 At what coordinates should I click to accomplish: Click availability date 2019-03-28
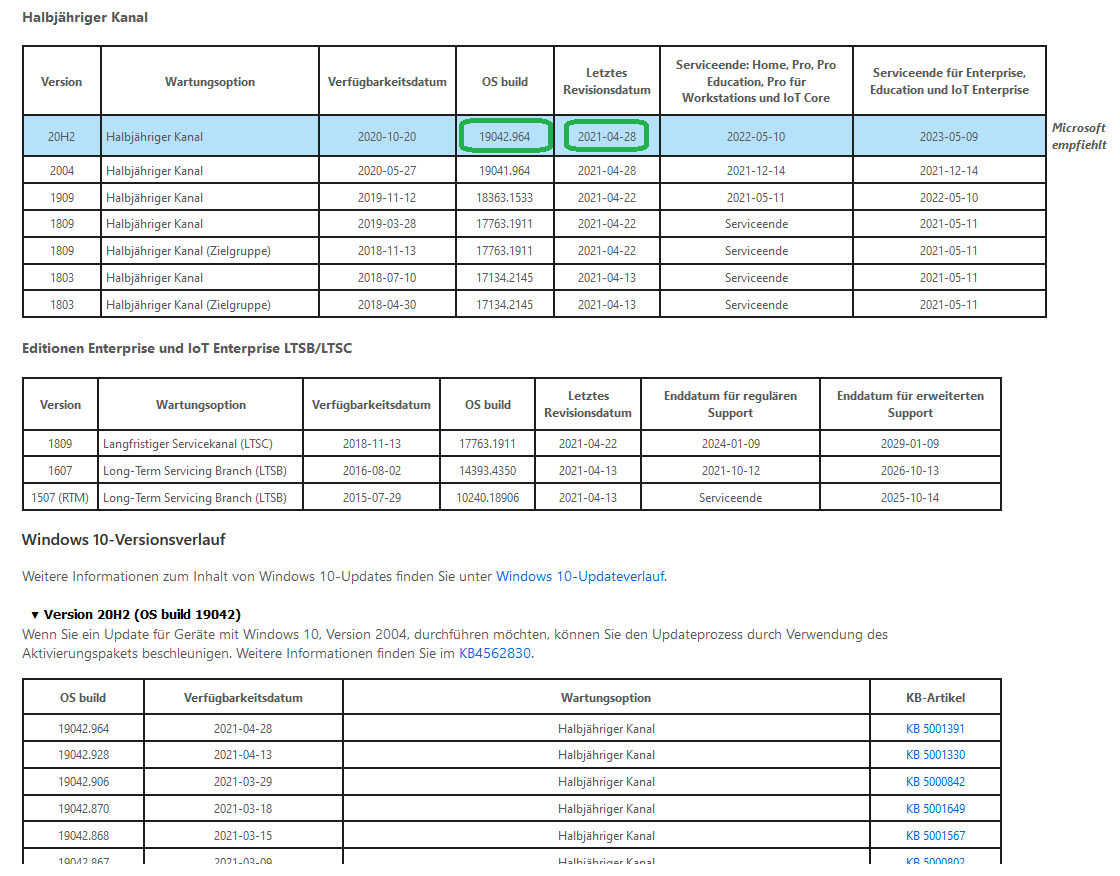click(x=386, y=224)
